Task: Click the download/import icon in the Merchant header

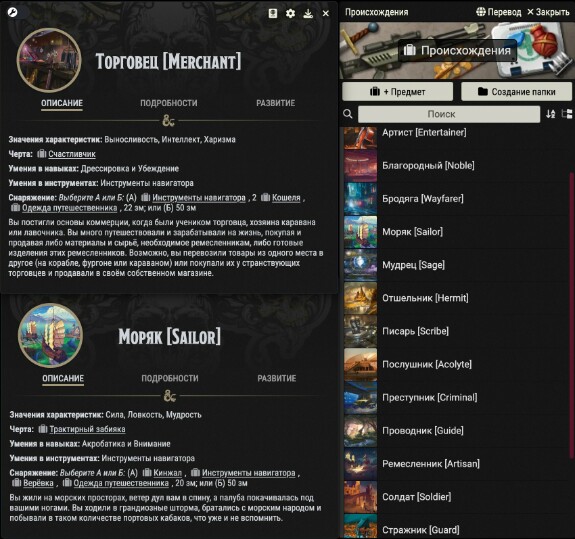Action: coord(308,14)
